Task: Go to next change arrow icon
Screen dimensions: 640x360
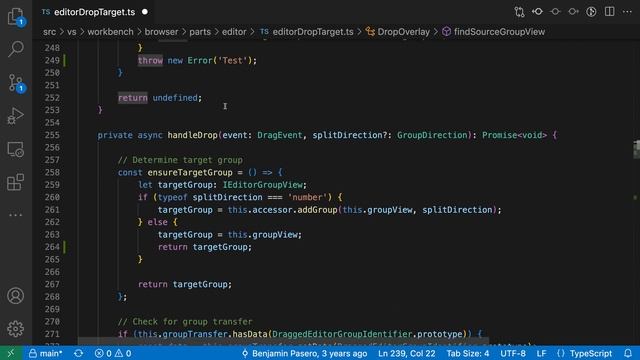Action: [x=573, y=12]
